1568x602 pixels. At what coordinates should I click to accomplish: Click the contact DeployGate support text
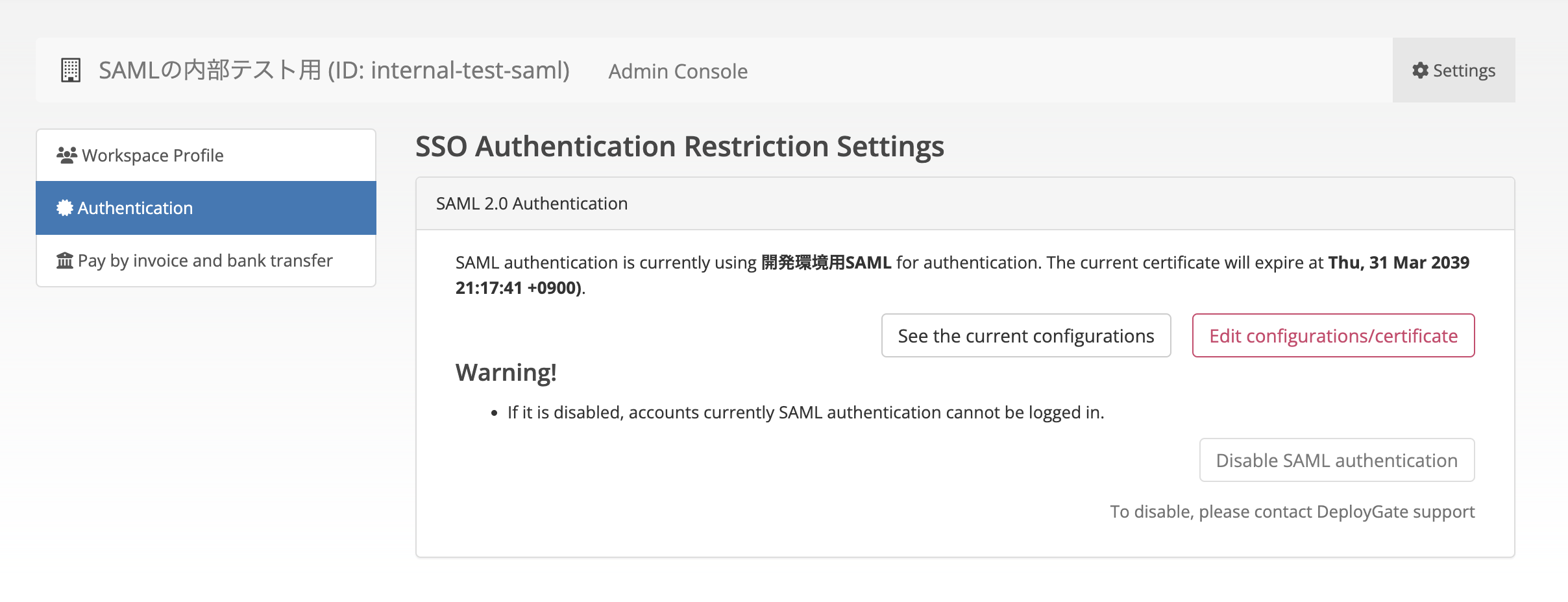click(1324, 511)
